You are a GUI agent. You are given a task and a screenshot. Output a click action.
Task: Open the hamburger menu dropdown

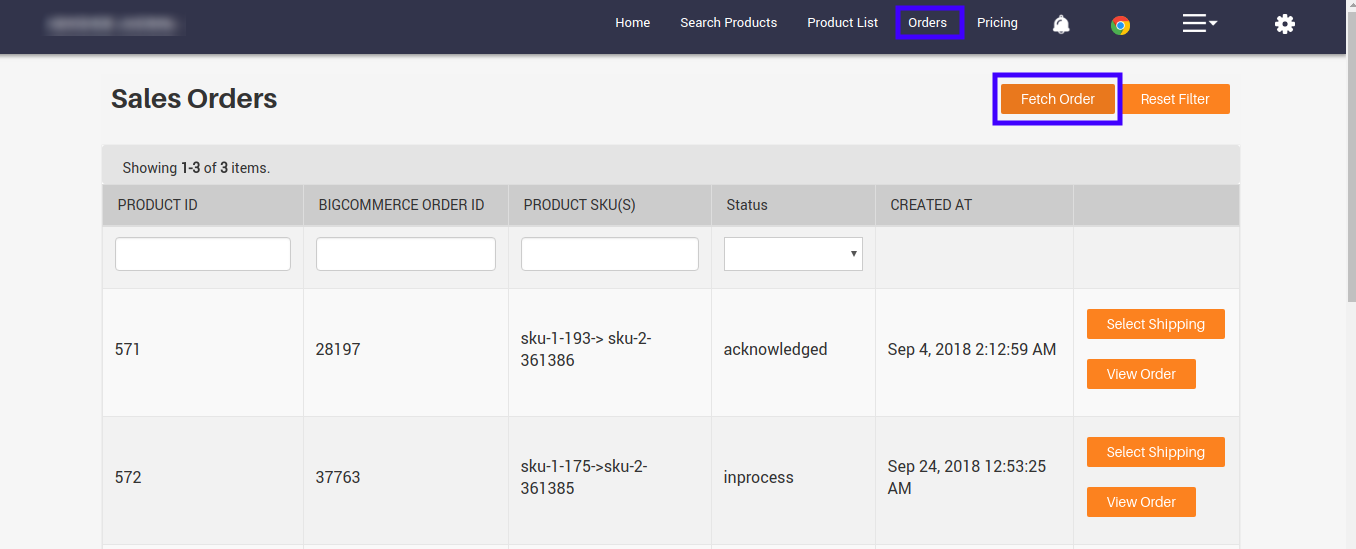click(x=1198, y=23)
